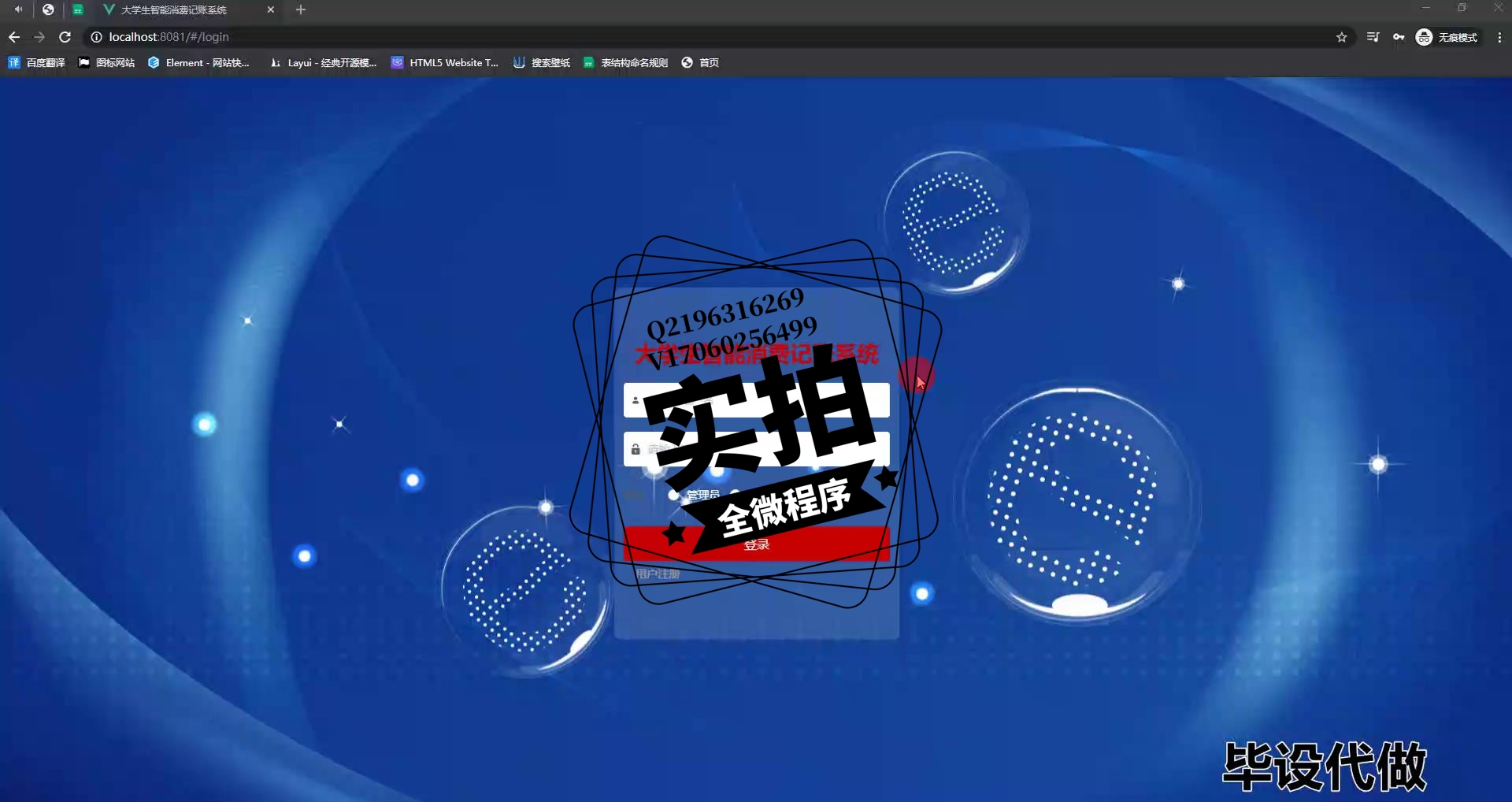Screen dimensions: 1512x802
Task: Open the 搜索壁纸 bookmark
Action: (x=542, y=62)
